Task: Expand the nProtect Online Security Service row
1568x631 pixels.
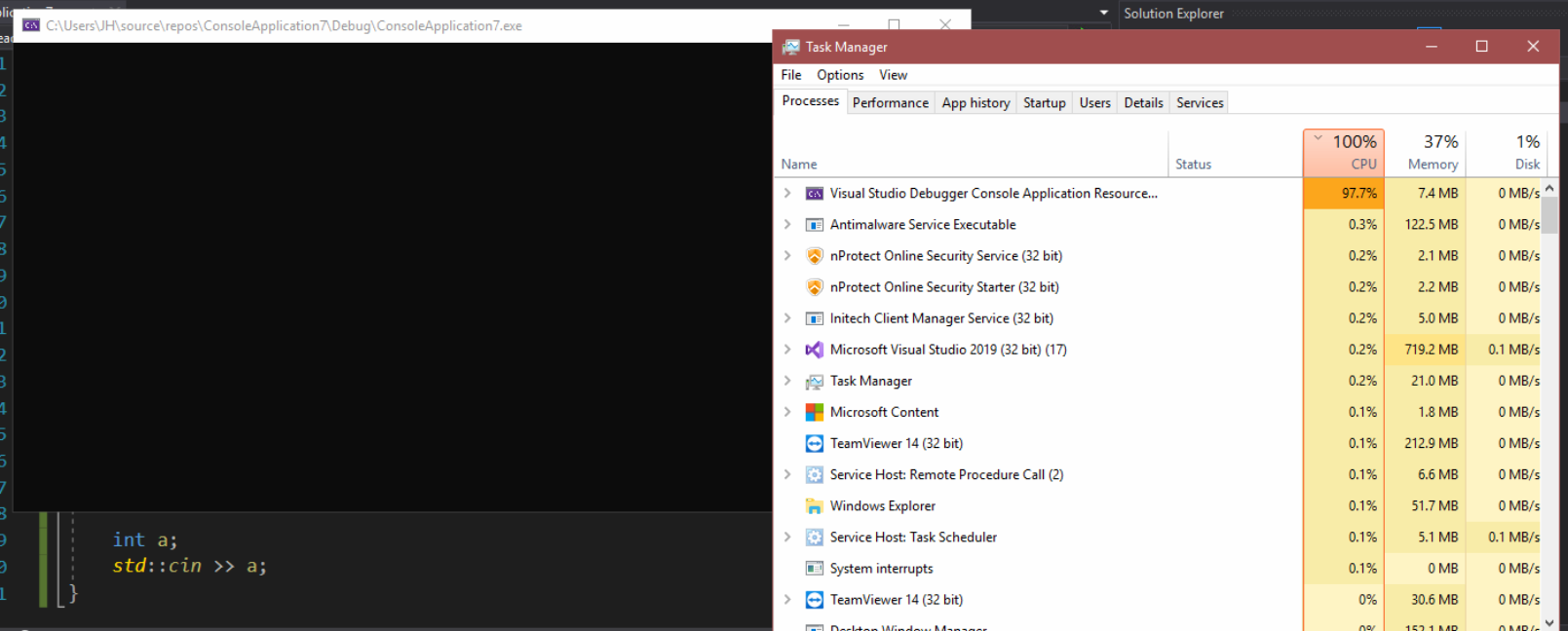Action: coord(787,255)
